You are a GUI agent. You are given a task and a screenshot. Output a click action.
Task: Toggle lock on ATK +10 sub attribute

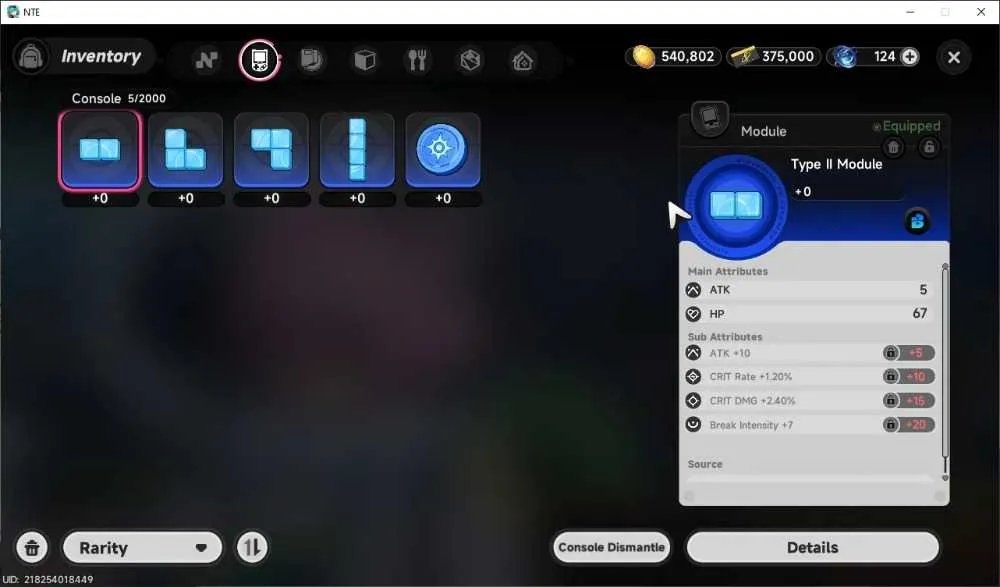(x=890, y=353)
